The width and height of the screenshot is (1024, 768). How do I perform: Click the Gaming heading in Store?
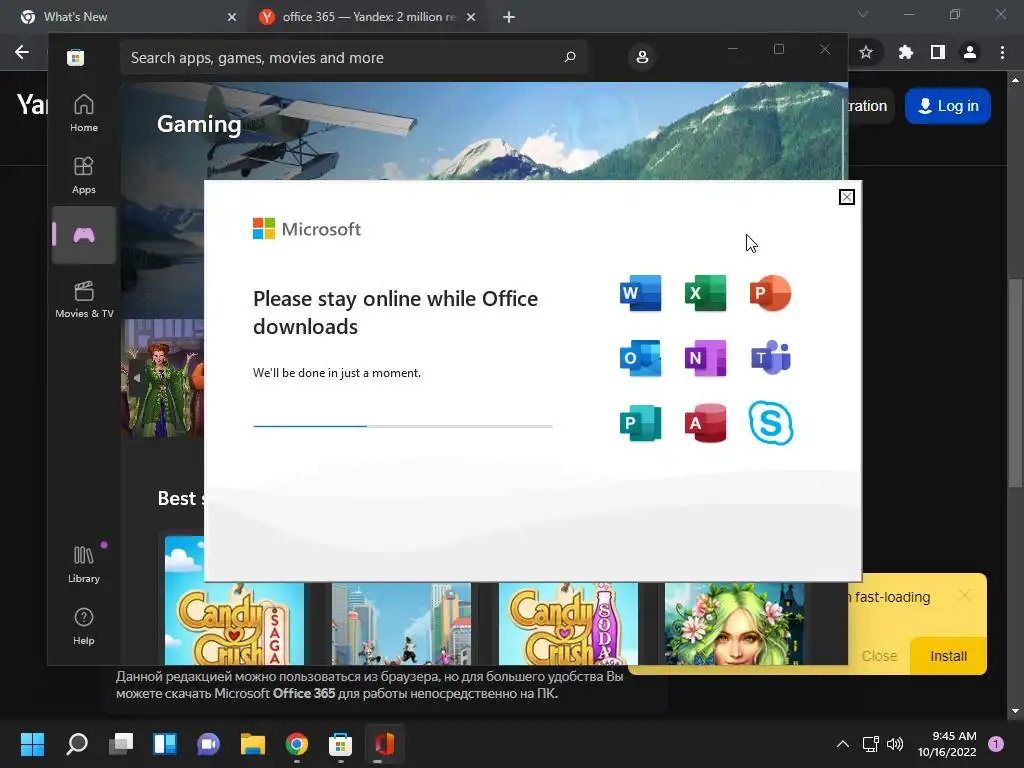click(199, 124)
